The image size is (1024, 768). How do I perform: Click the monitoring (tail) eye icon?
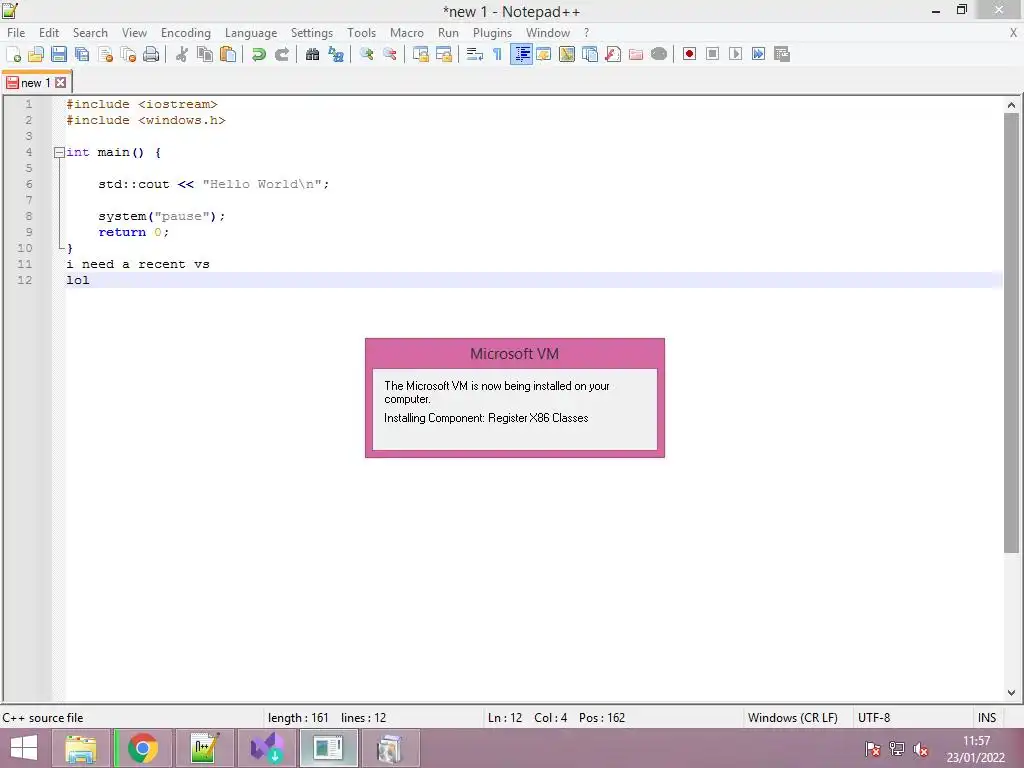click(x=659, y=54)
